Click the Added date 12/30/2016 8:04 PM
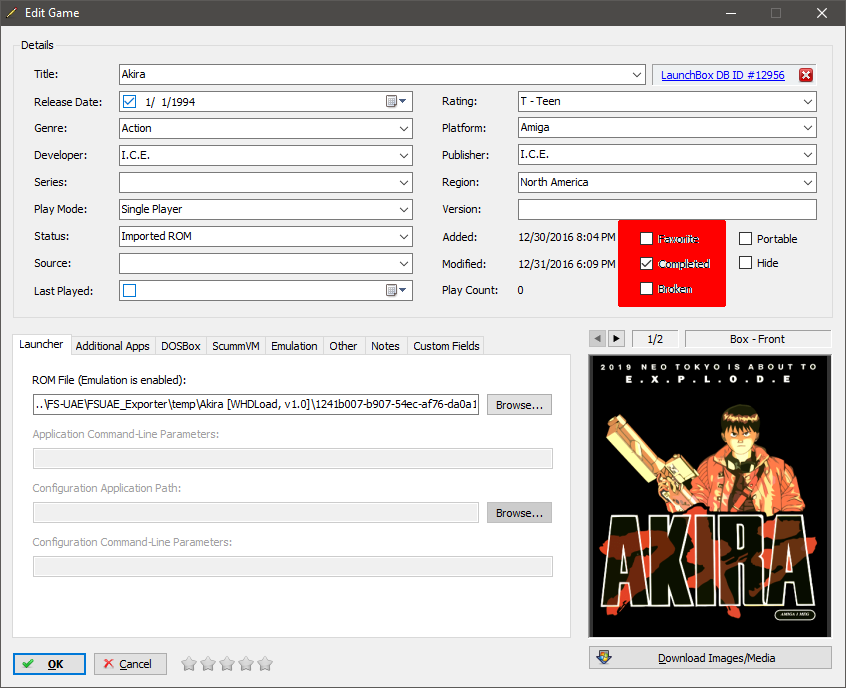 point(567,237)
